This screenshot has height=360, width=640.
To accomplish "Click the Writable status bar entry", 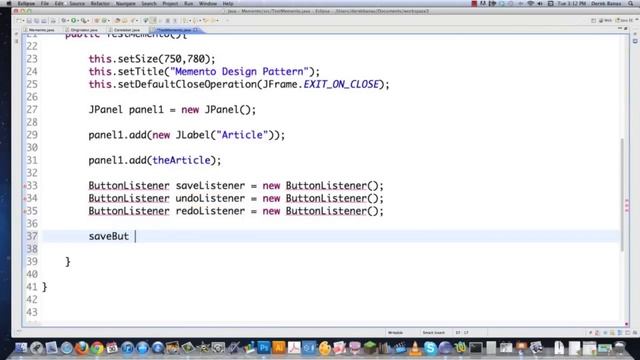I will pyautogui.click(x=395, y=333).
